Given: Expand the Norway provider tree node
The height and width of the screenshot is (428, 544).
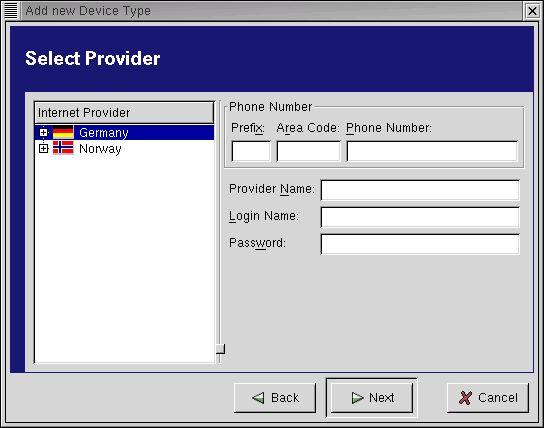Looking at the screenshot, I should [43, 148].
